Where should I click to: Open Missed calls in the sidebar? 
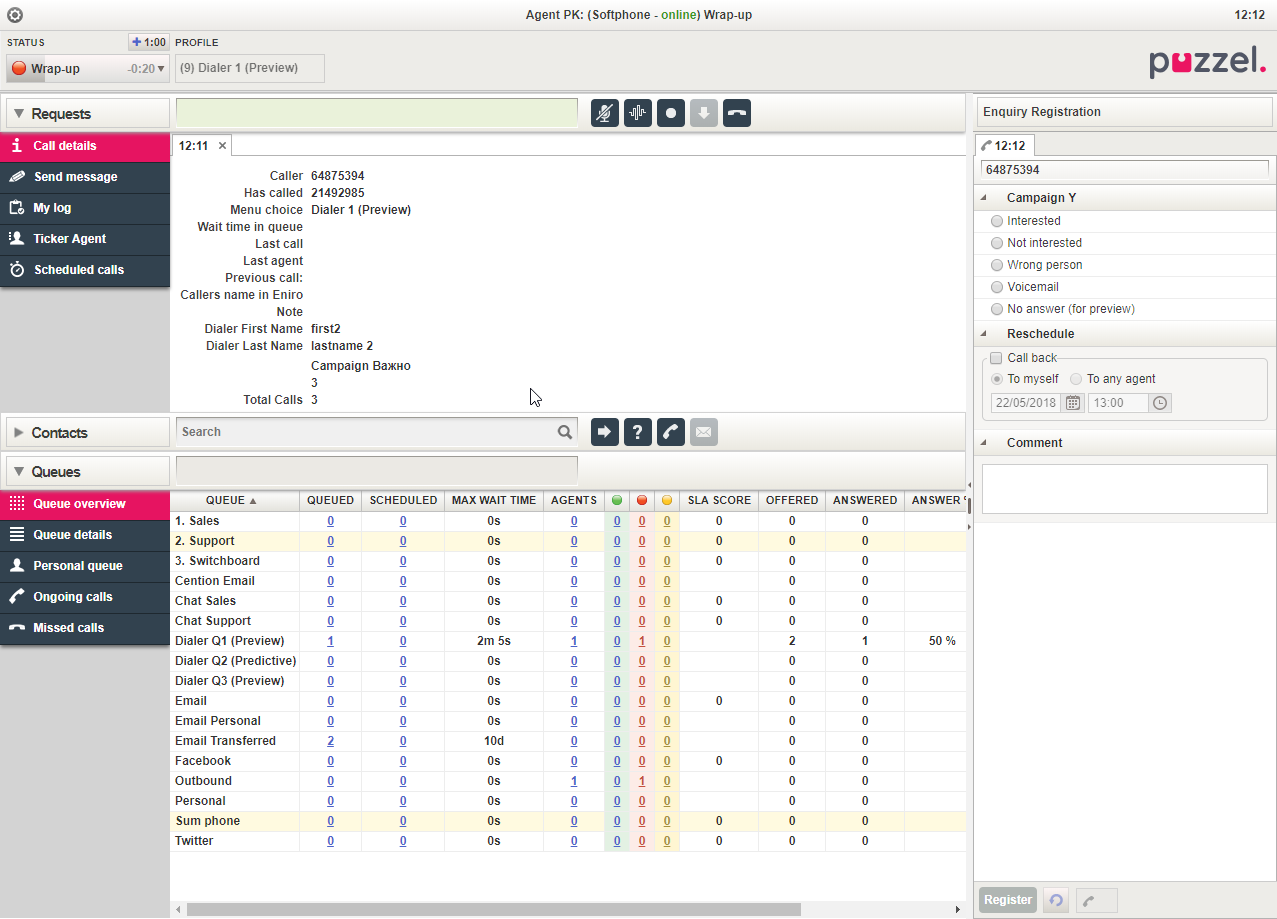click(x=68, y=628)
